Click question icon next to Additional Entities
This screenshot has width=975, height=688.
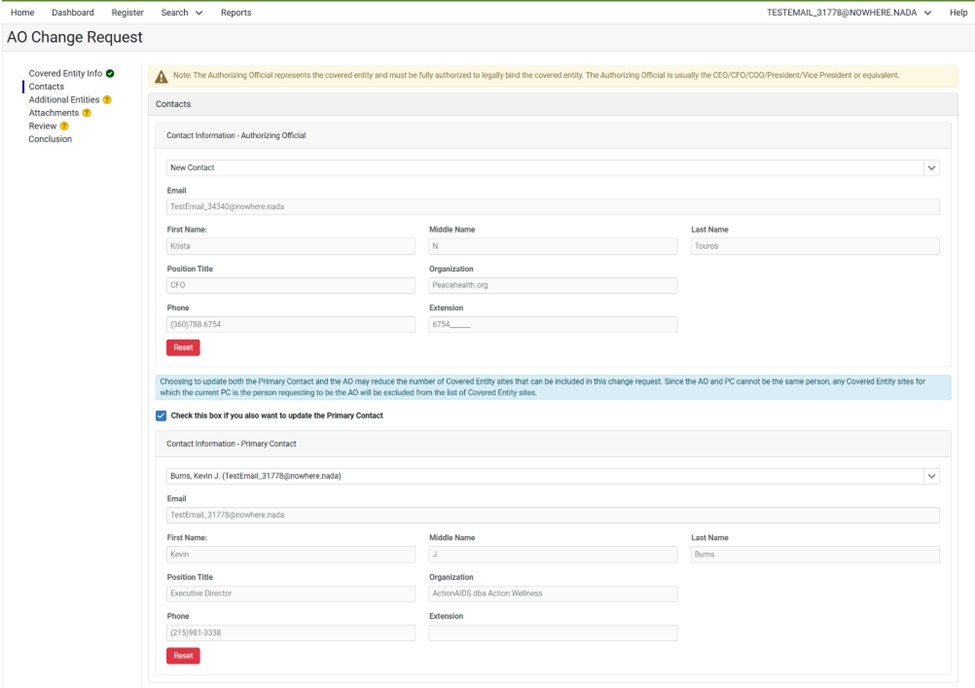click(107, 100)
